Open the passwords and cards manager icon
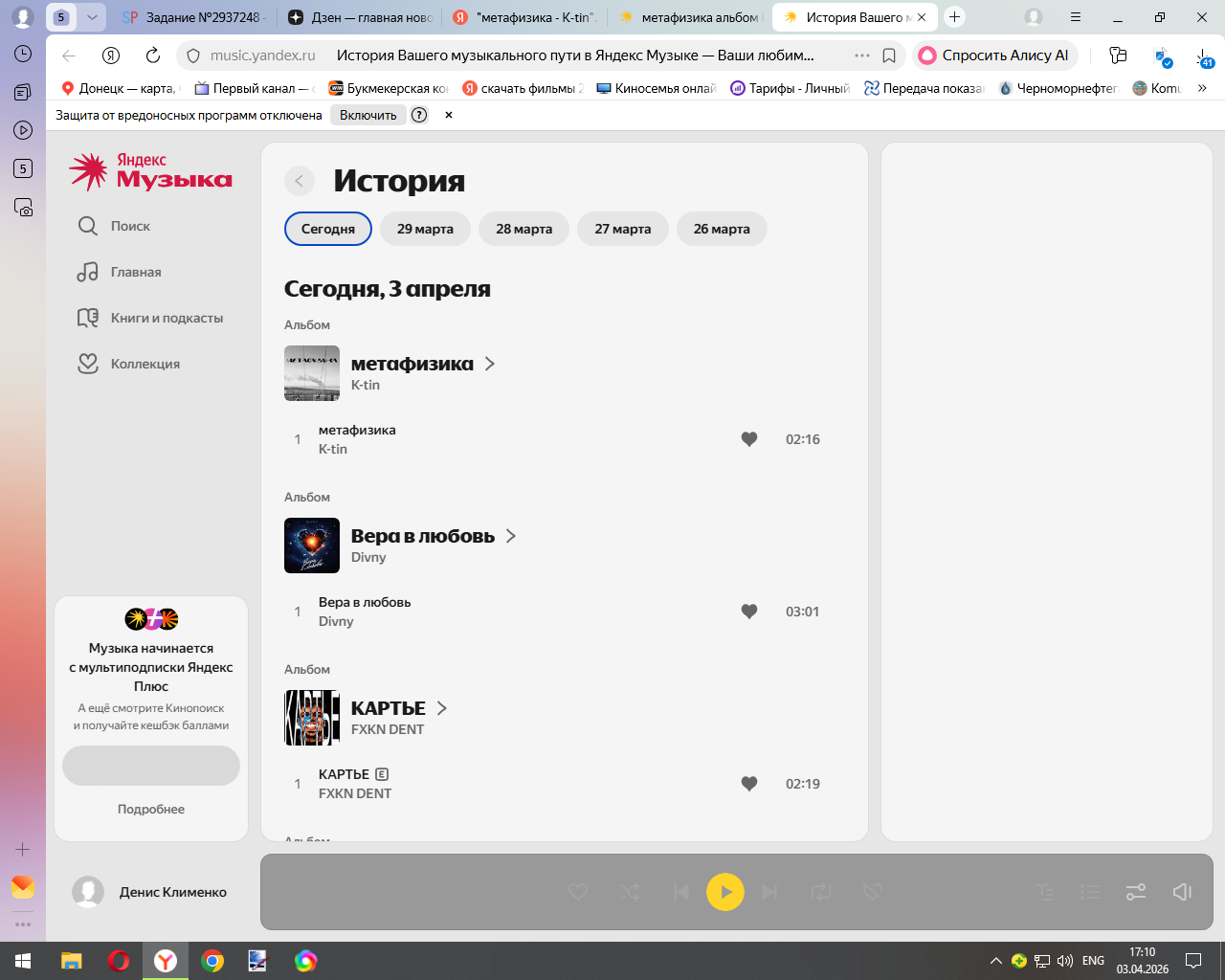 tap(1118, 56)
